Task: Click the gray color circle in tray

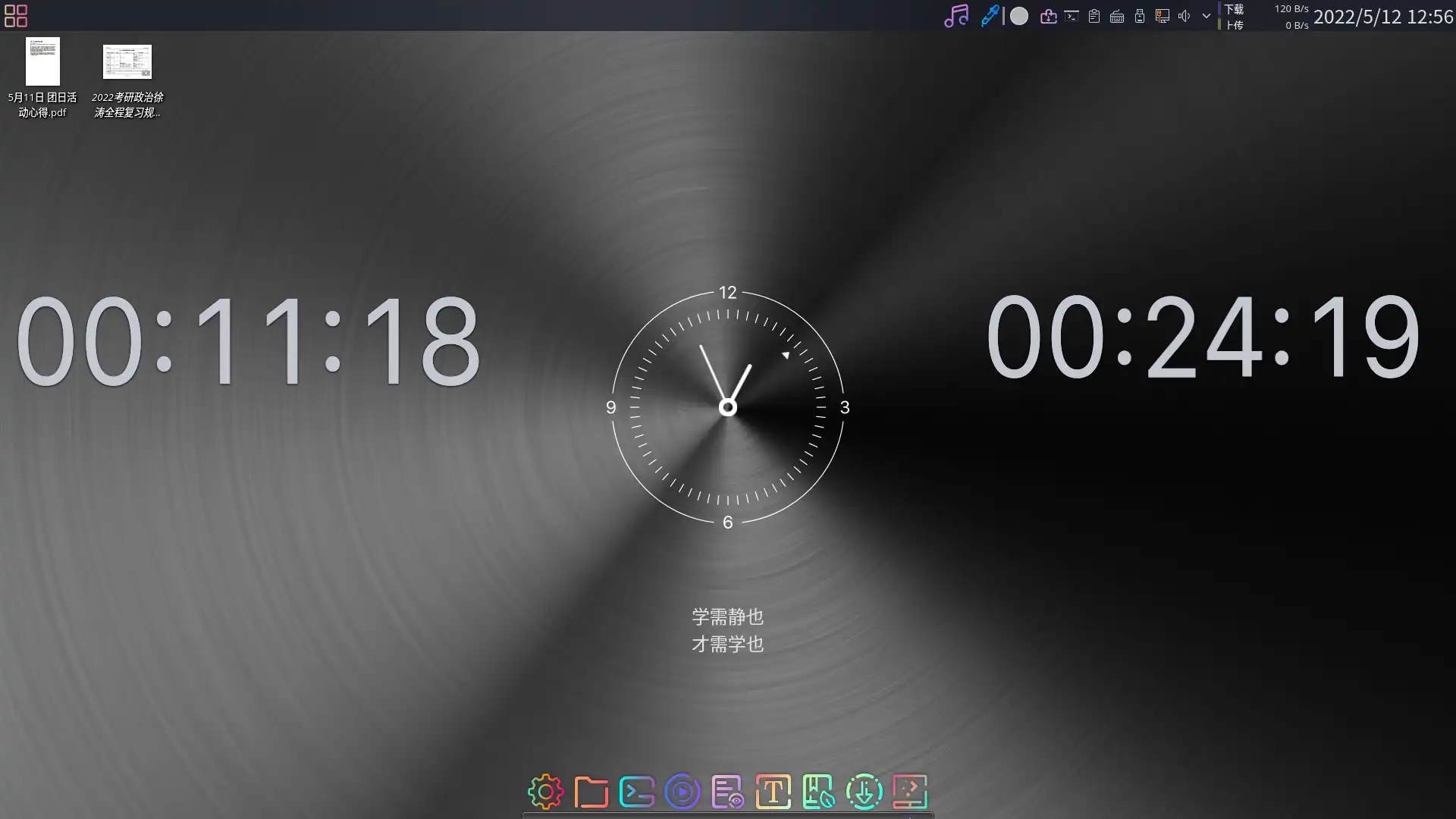Action: [x=1019, y=16]
